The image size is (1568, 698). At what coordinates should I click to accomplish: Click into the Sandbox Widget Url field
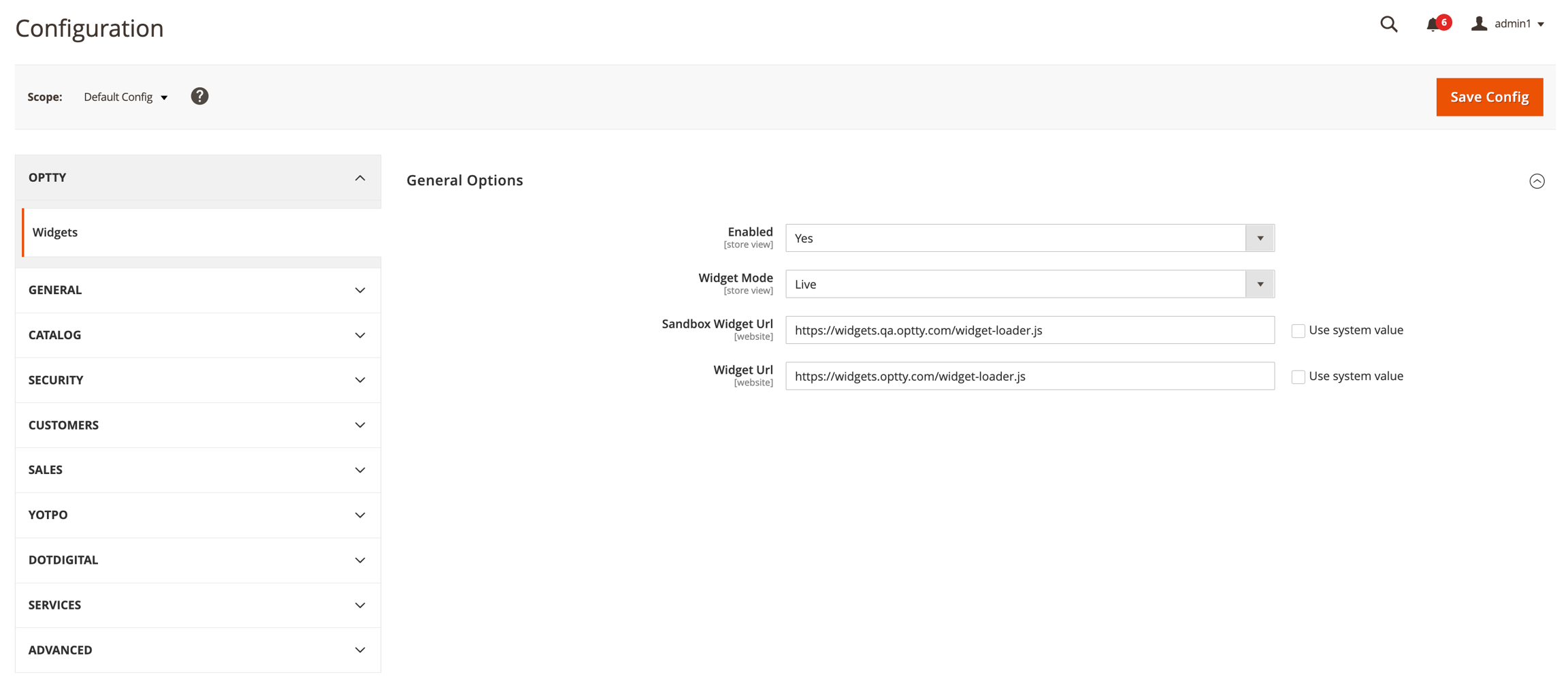[1029, 330]
